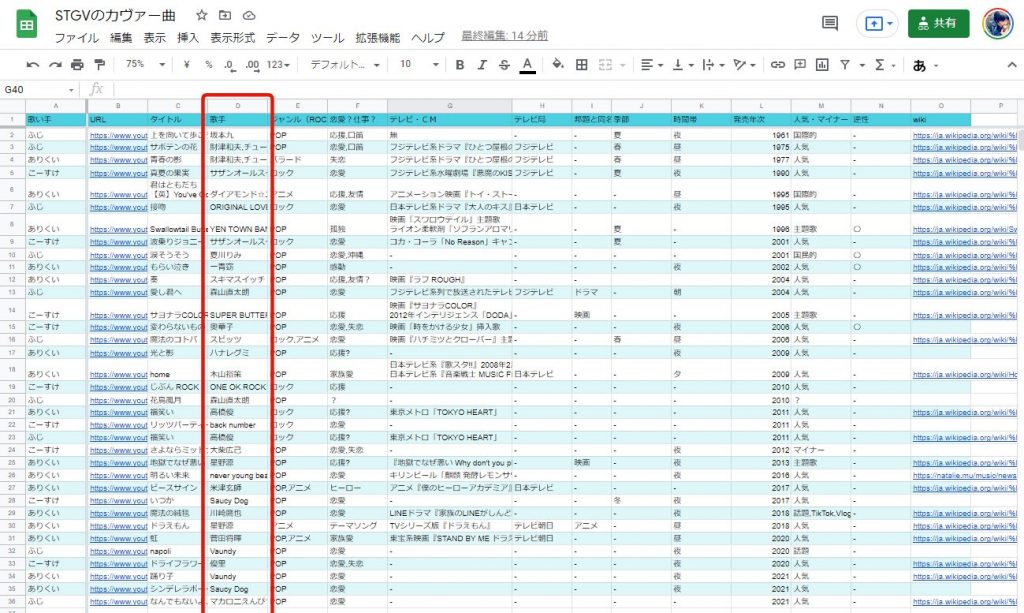
Task: Open the 最終編集 edit history link
Action: [504, 36]
